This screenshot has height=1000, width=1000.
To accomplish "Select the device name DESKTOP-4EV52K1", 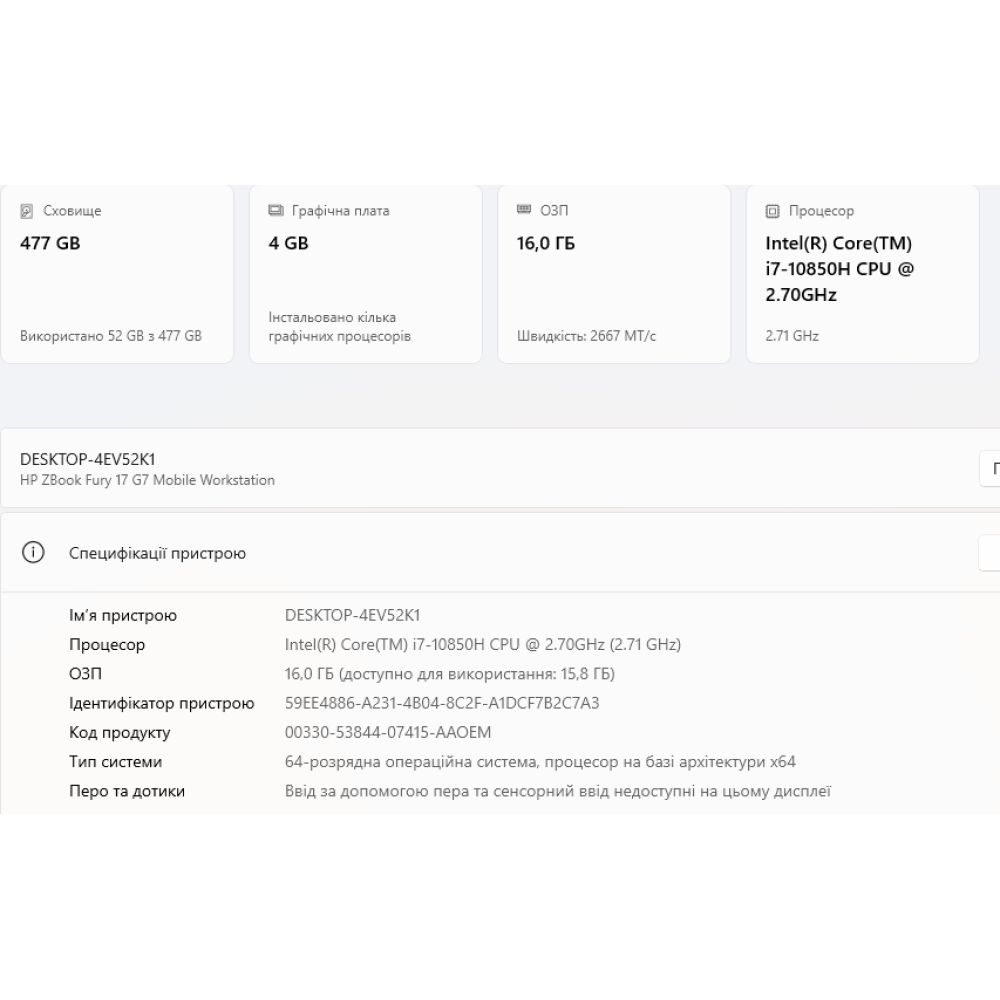I will pos(91,459).
